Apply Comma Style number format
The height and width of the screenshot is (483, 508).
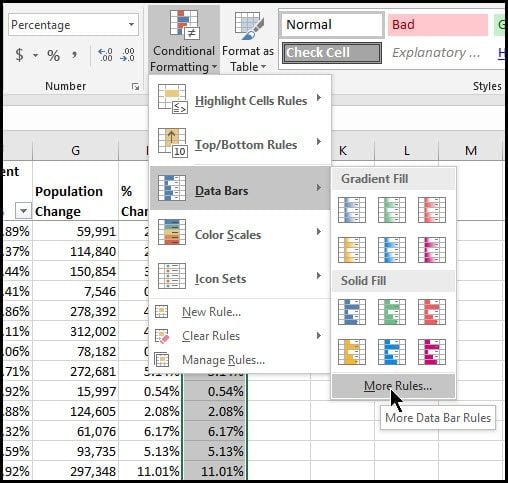tap(74, 55)
